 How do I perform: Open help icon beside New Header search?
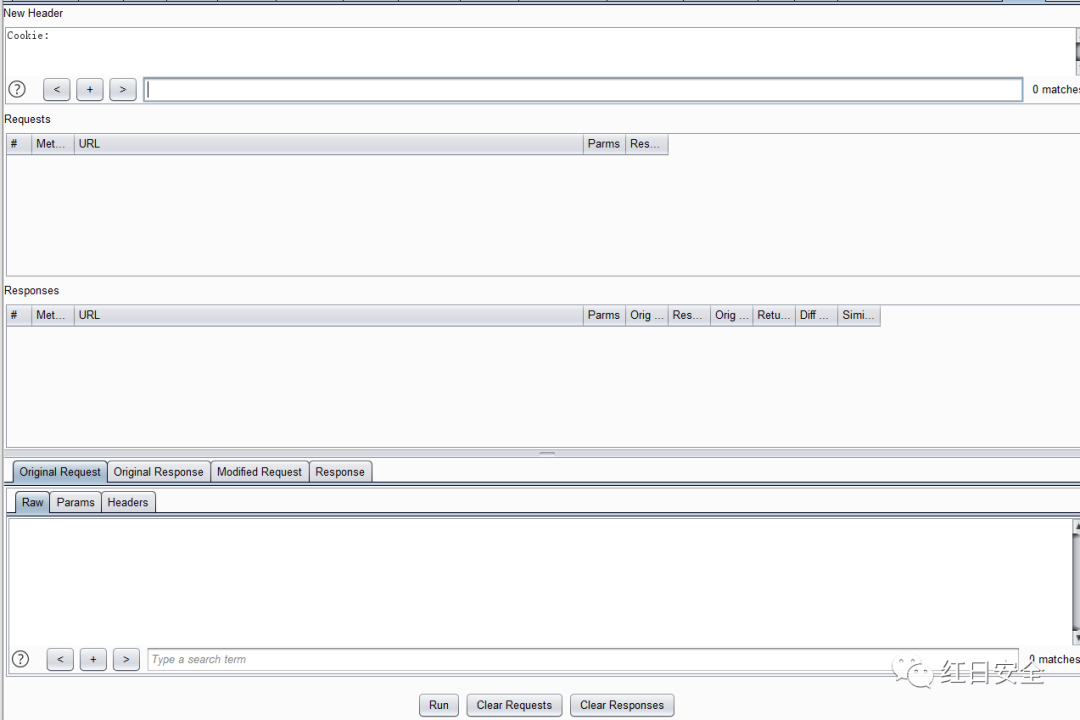tap(17, 90)
